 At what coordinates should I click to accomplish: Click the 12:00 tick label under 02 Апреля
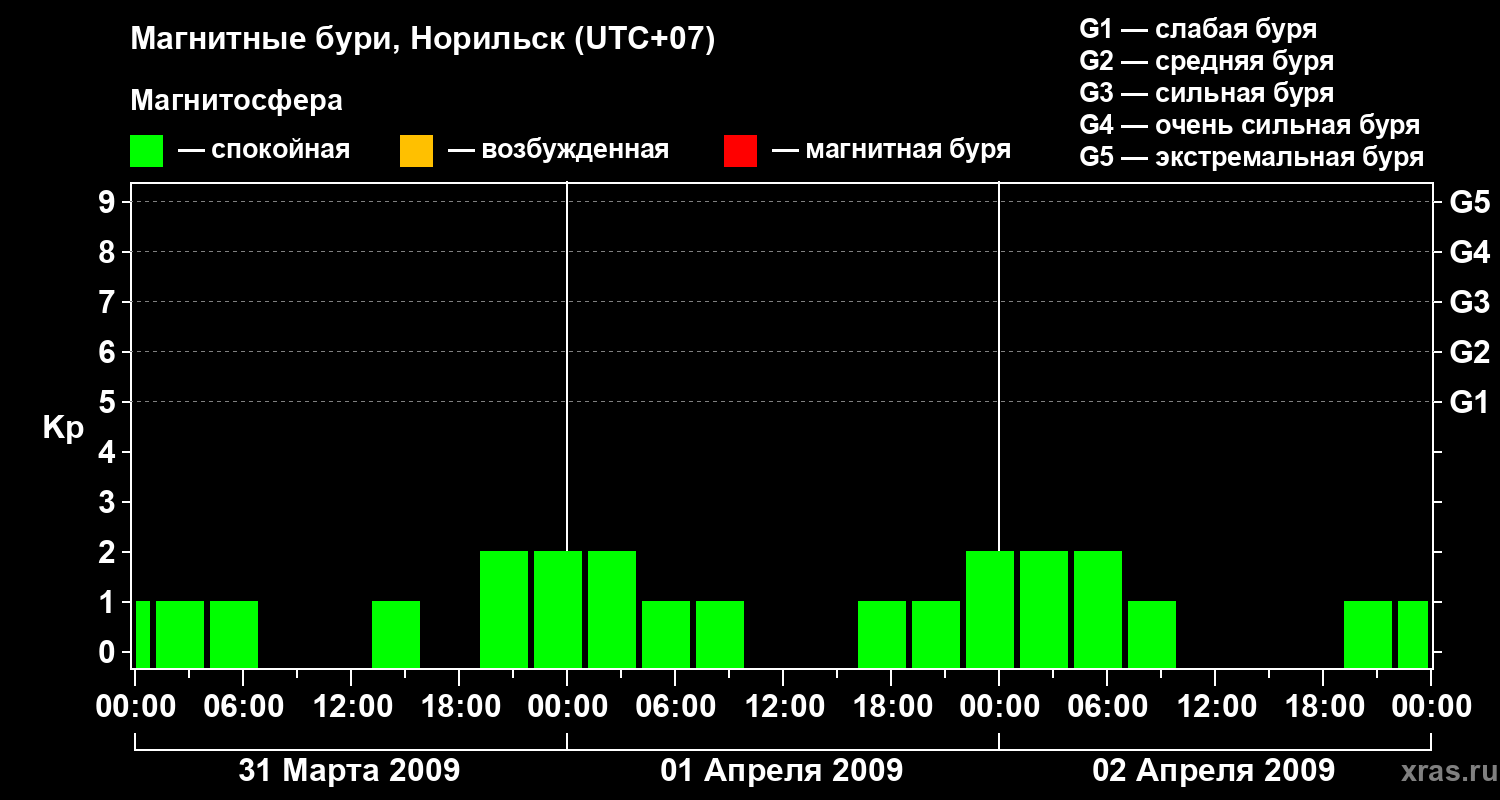[x=1215, y=706]
